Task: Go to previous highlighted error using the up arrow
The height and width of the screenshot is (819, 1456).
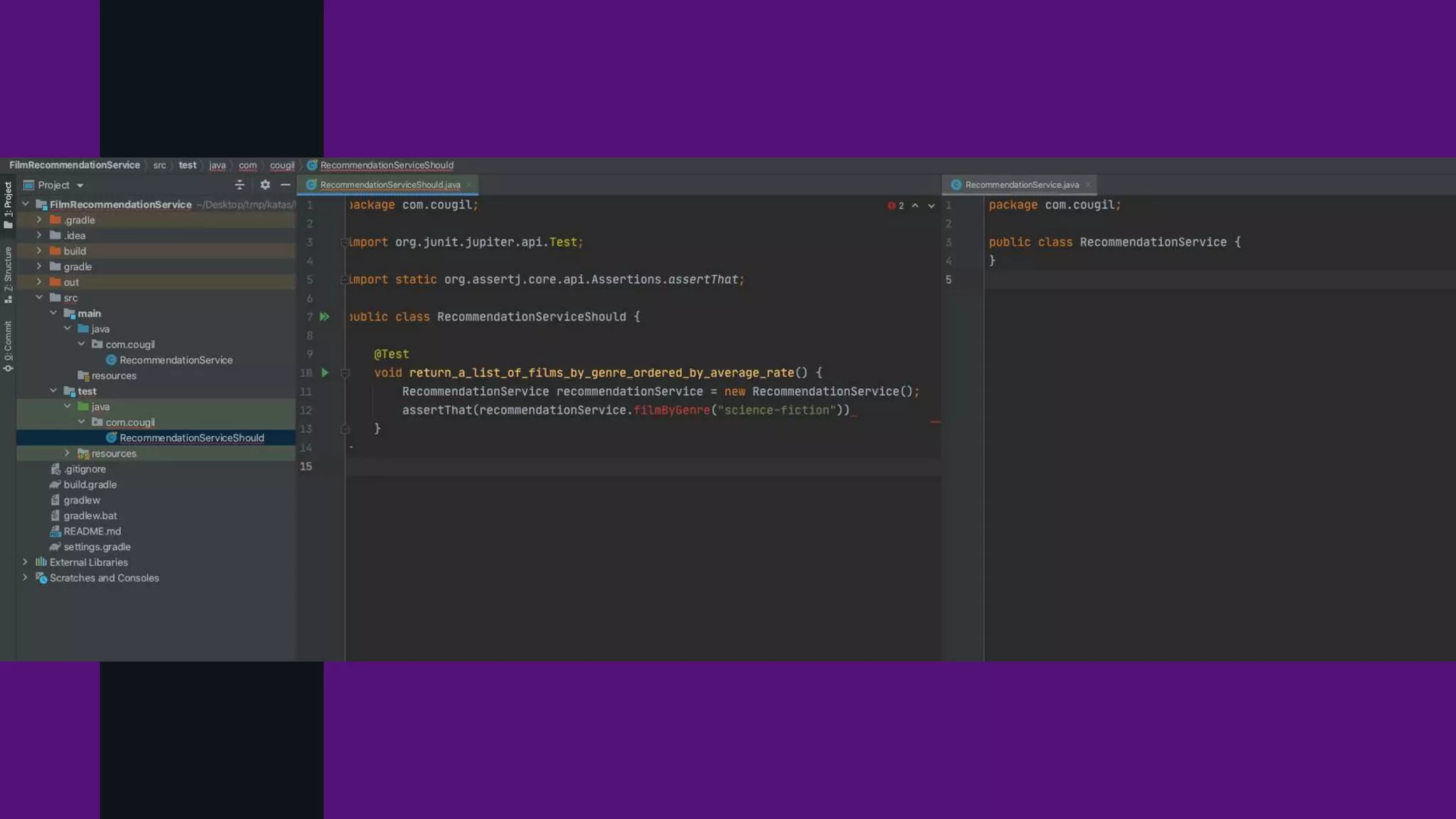Action: (x=915, y=205)
